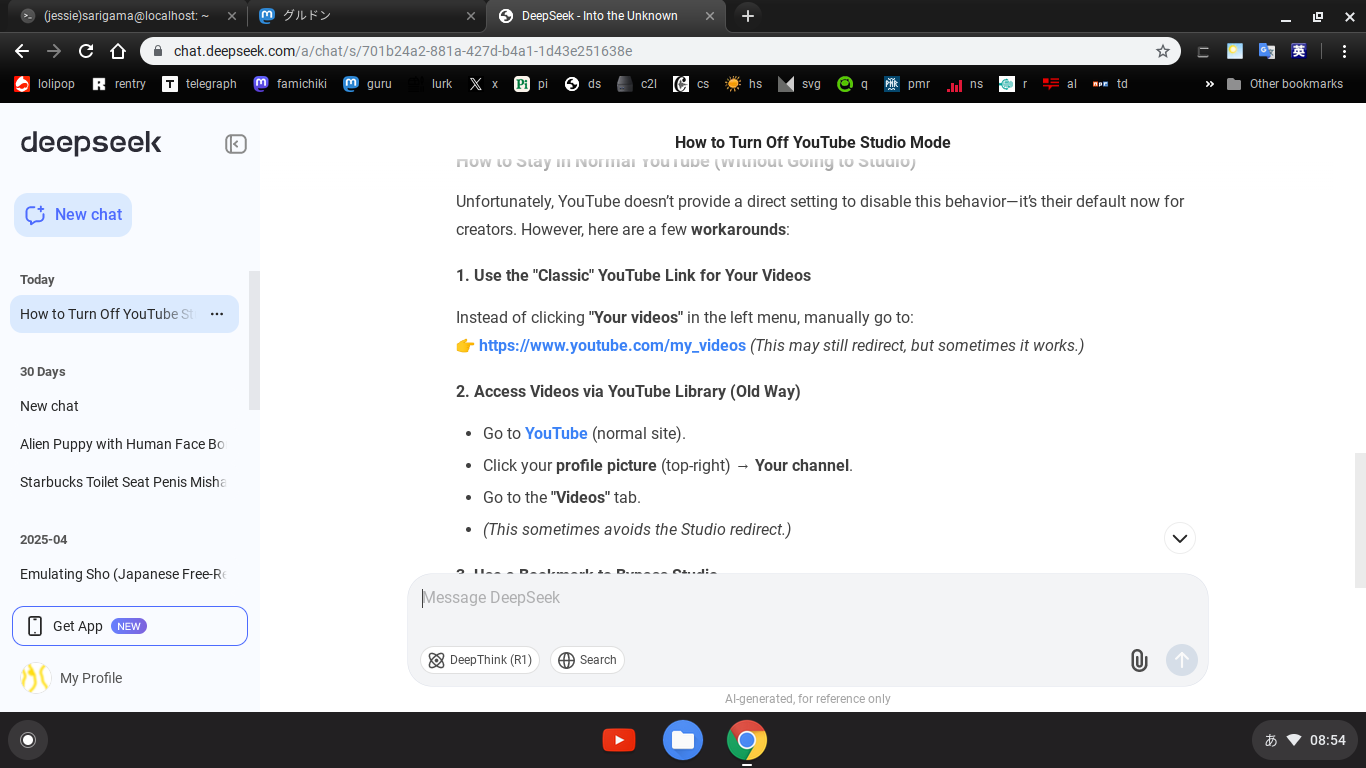Open the ds bookmark
1366x768 pixels.
point(583,84)
